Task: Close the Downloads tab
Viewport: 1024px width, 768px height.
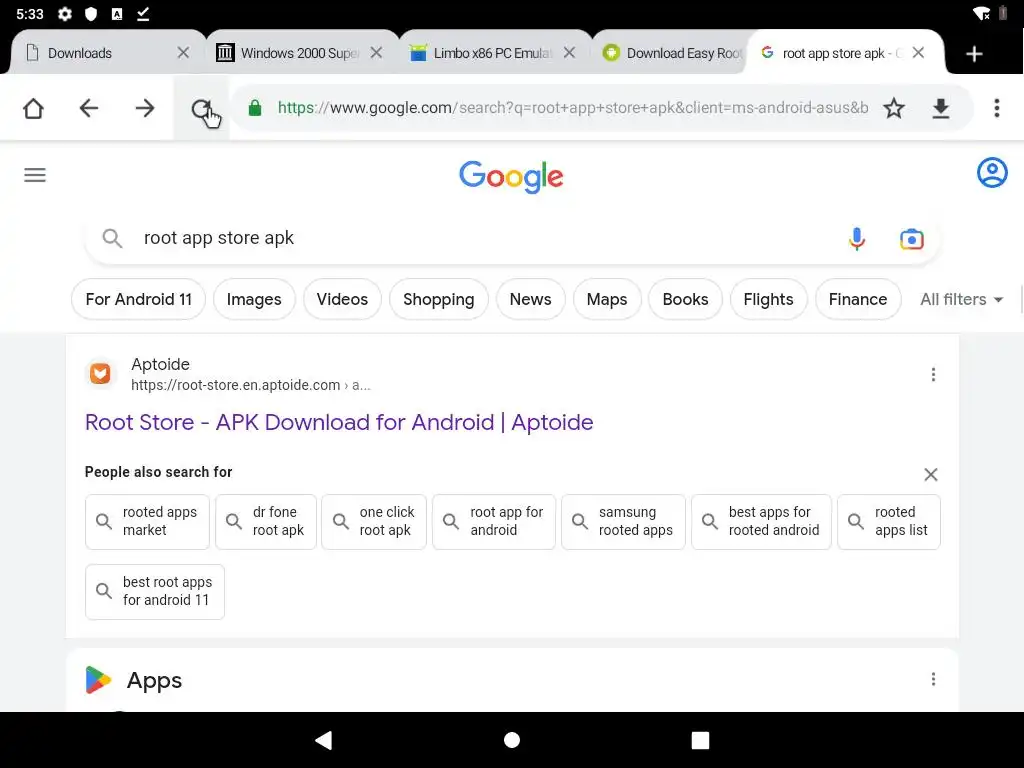Action: [x=184, y=53]
